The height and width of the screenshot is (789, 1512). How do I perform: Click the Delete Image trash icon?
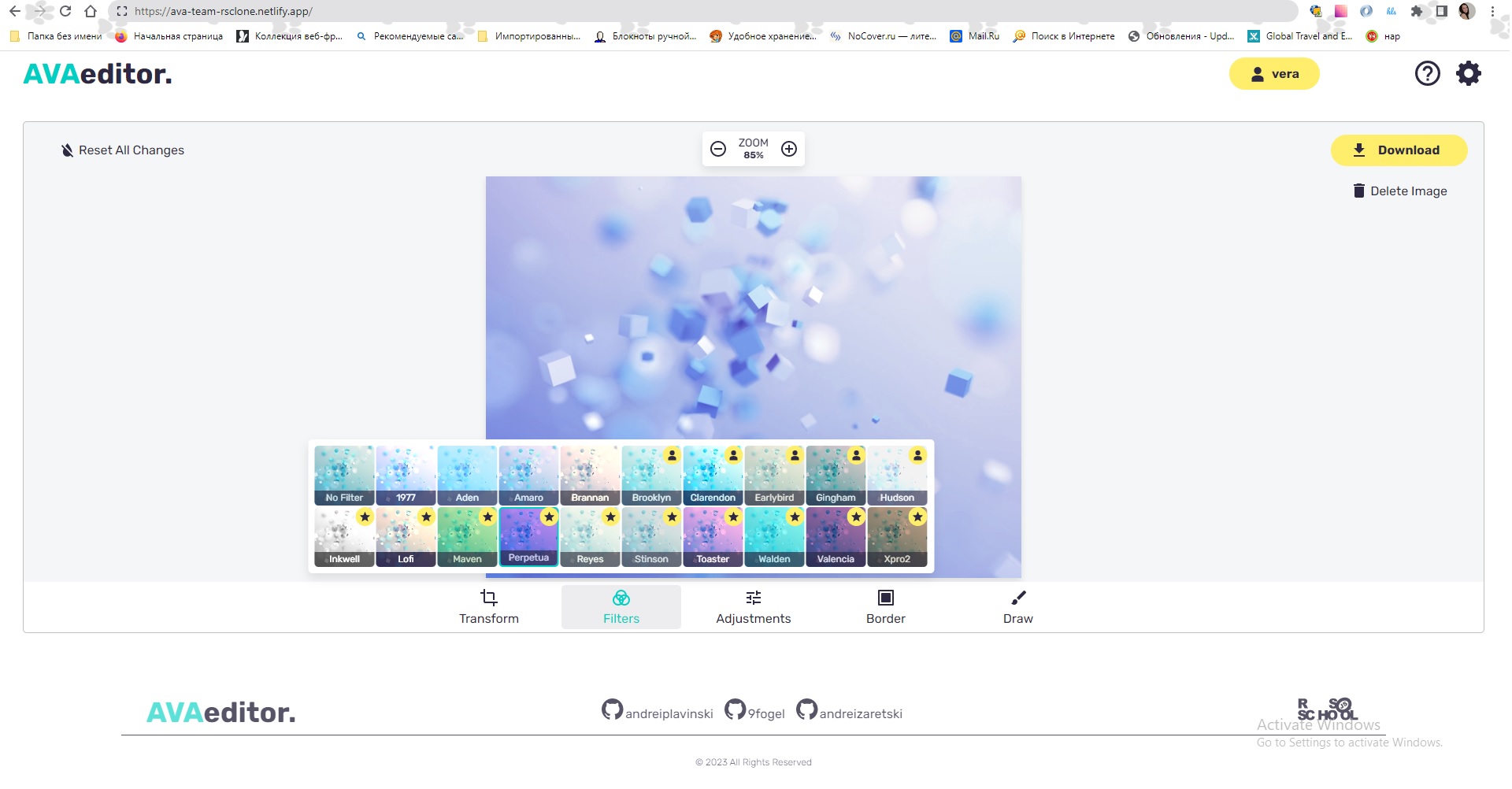tap(1359, 191)
